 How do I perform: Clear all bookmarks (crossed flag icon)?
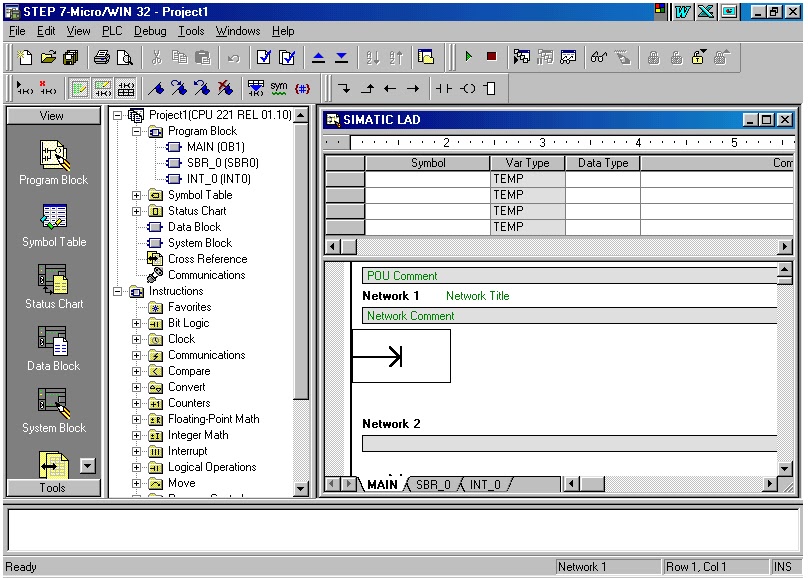point(225,89)
